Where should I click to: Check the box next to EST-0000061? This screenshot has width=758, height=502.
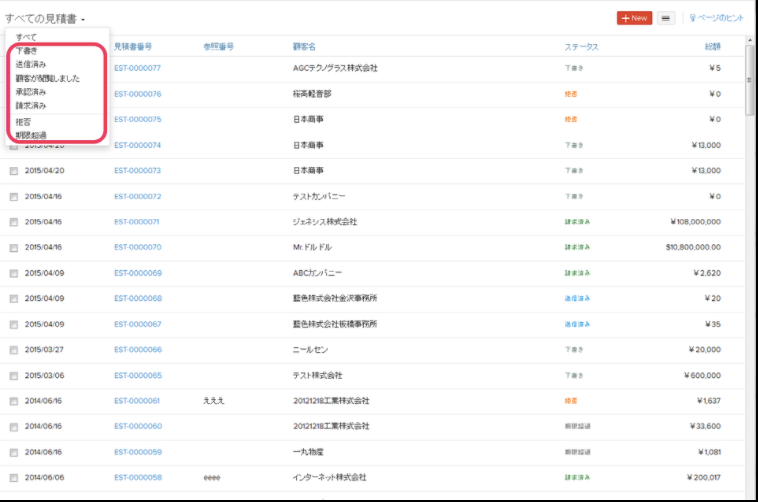click(14, 401)
